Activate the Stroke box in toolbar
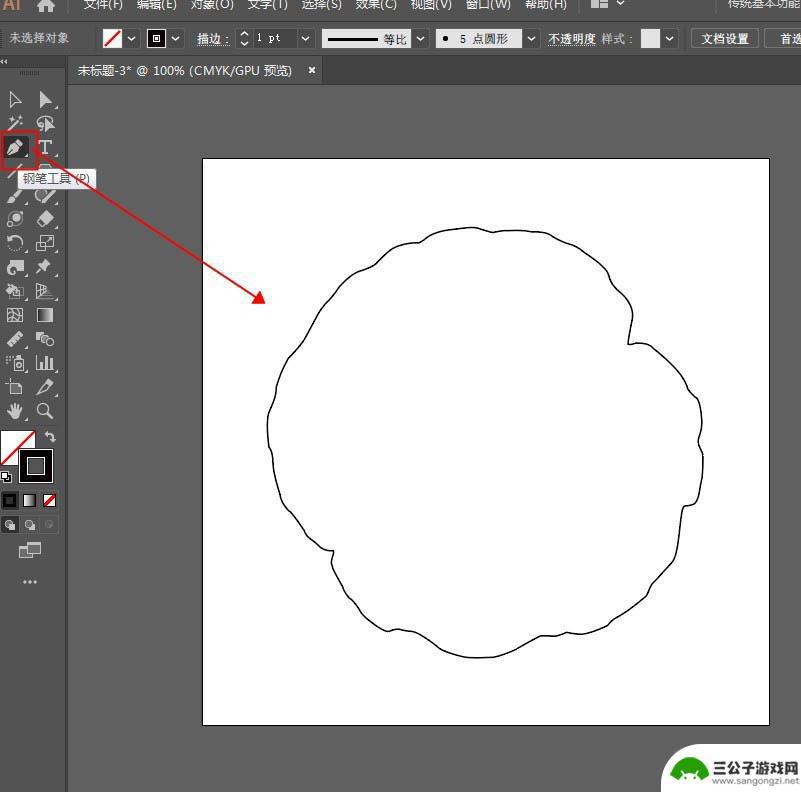Image resolution: width=801 pixels, height=792 pixels. click(36, 466)
